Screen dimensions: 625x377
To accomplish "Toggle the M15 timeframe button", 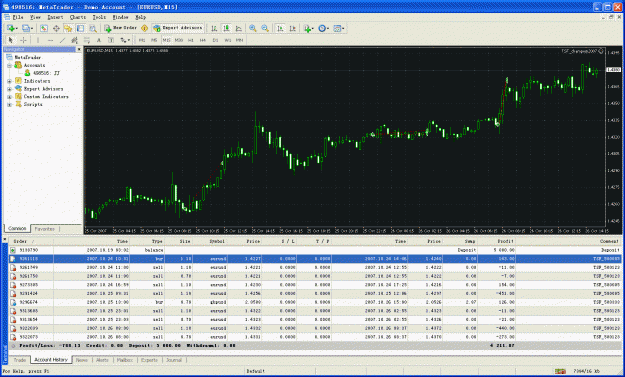I will pyautogui.click(x=166, y=40).
